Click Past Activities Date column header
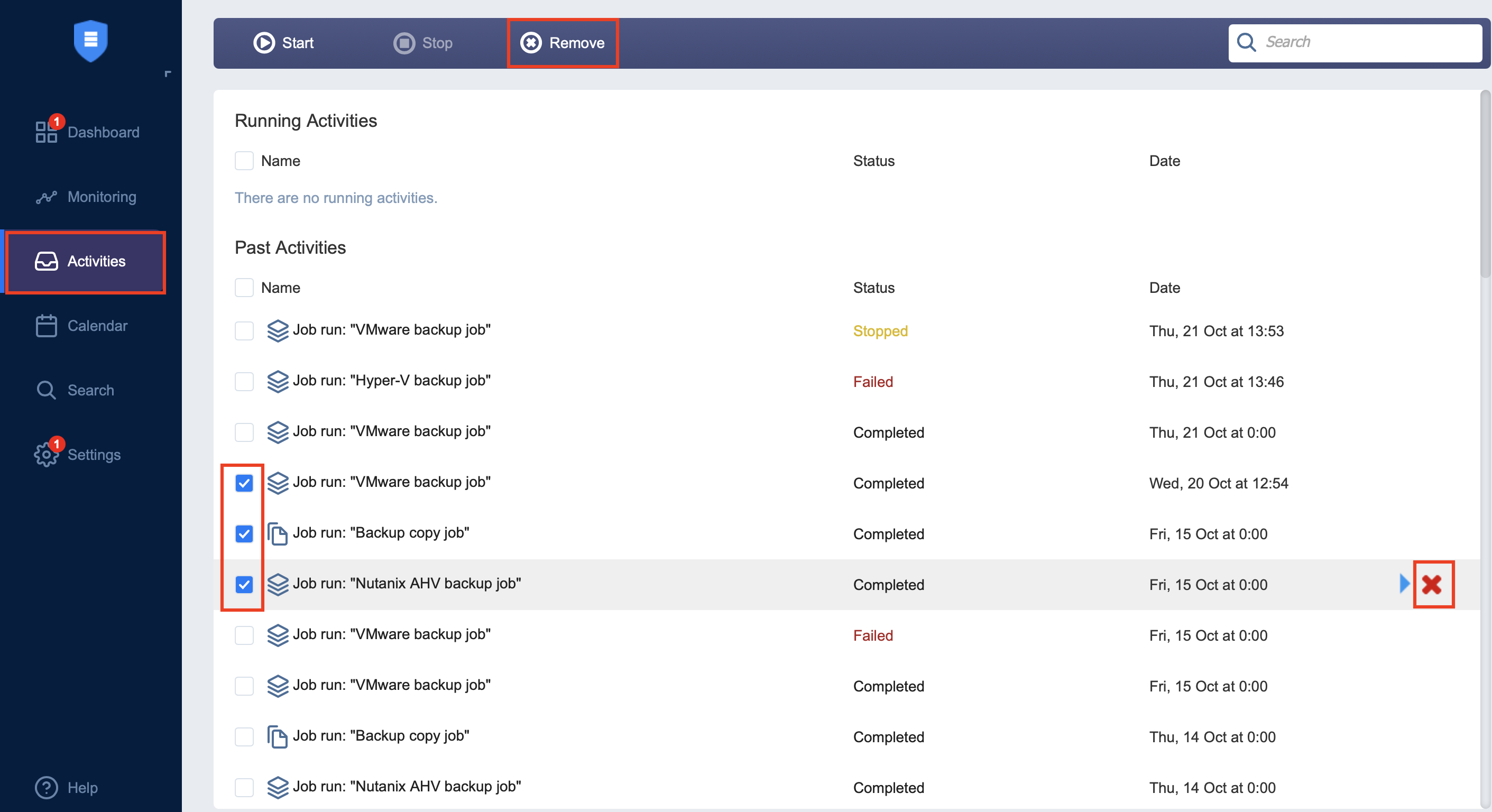The image size is (1492, 812). click(x=1164, y=288)
